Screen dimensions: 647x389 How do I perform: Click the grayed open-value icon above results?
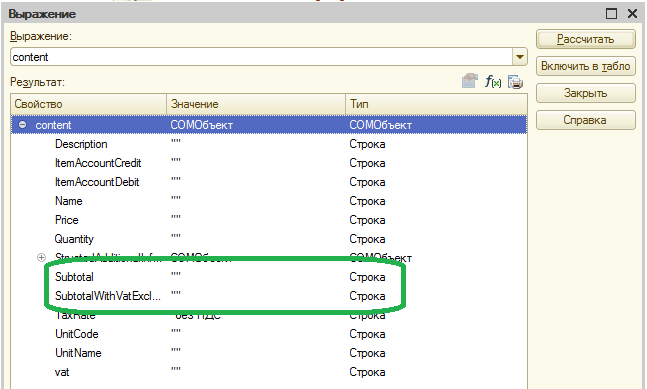coord(470,81)
